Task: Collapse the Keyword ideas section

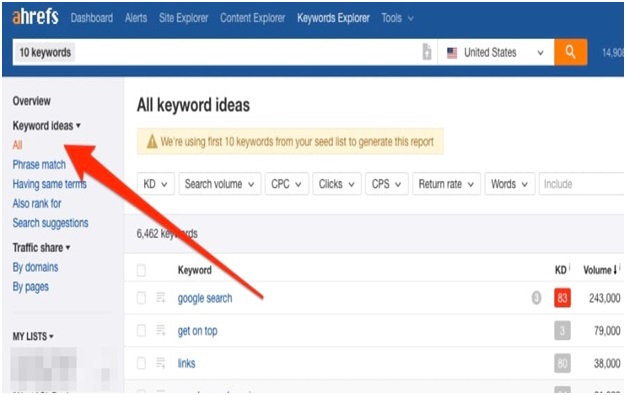Action: click(47, 125)
